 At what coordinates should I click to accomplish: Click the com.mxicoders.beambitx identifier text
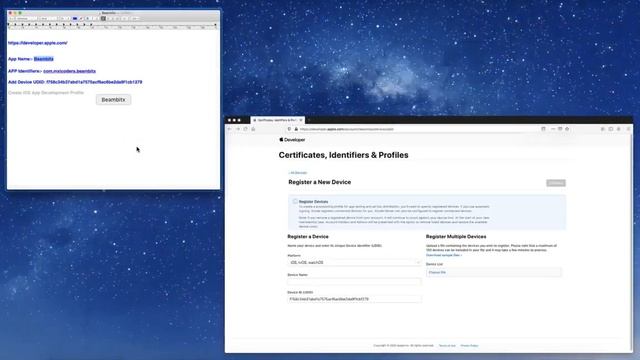pos(69,71)
